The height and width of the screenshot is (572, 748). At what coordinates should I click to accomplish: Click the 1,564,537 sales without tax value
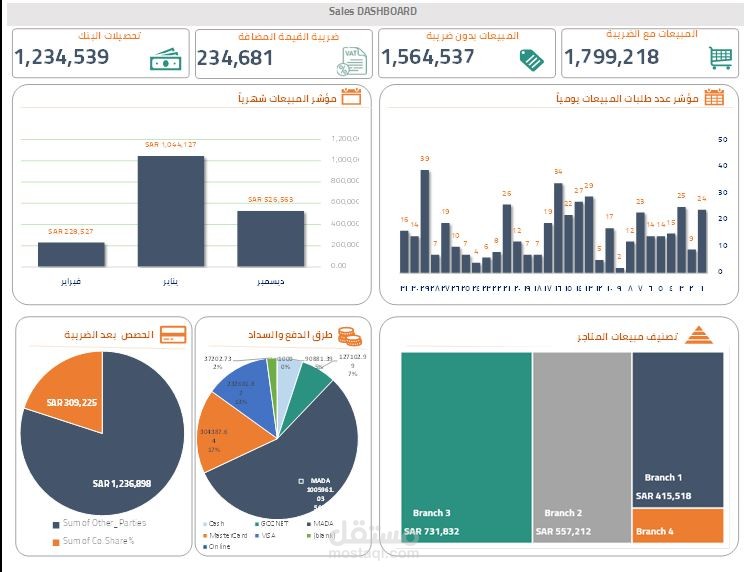tap(428, 57)
